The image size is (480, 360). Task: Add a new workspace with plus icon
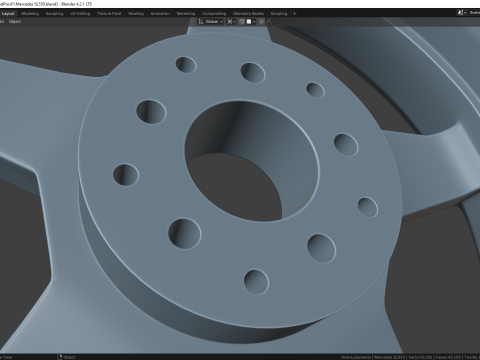tap(294, 14)
